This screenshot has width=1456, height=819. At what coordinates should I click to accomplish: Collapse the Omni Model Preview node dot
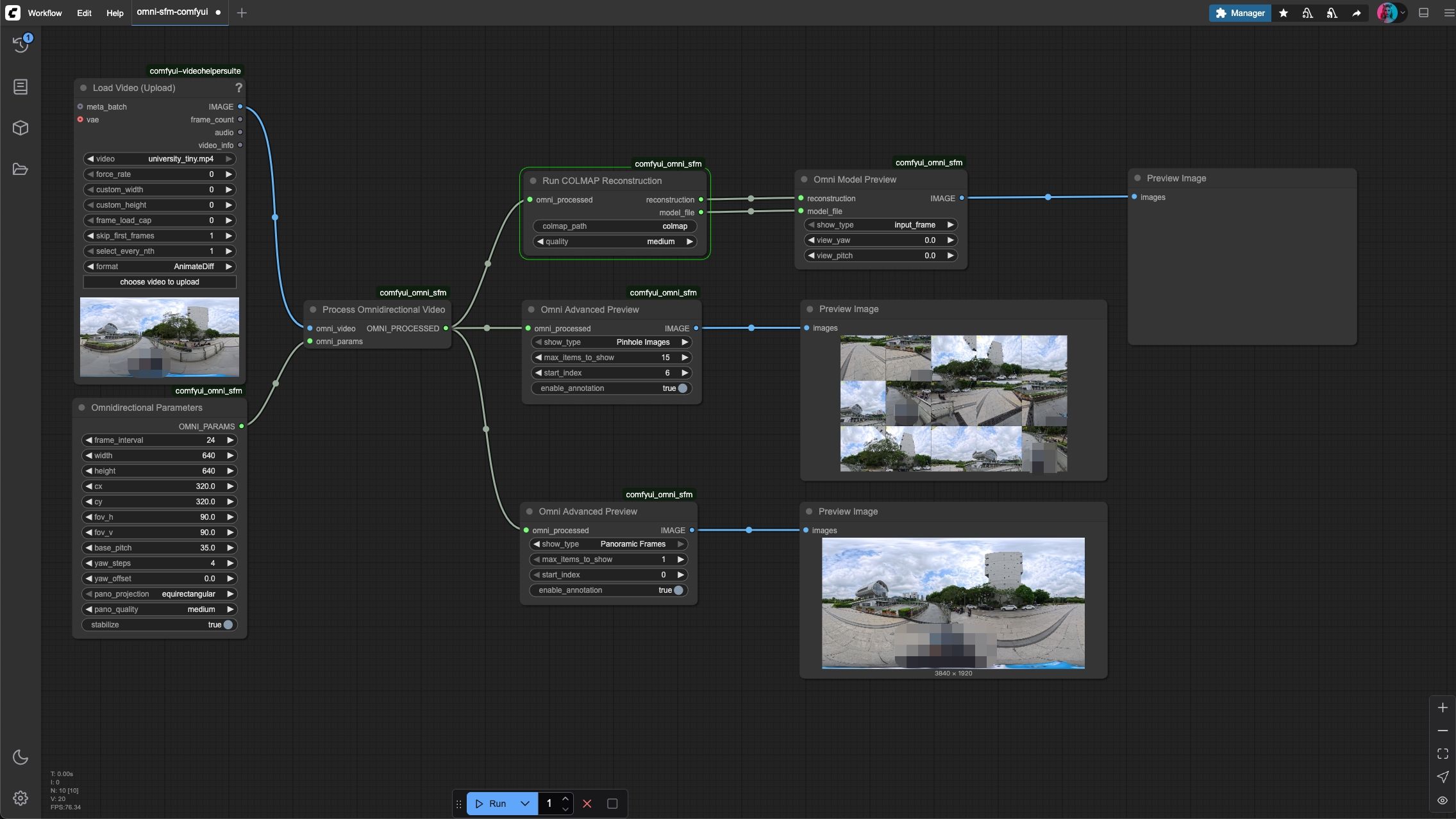click(804, 179)
